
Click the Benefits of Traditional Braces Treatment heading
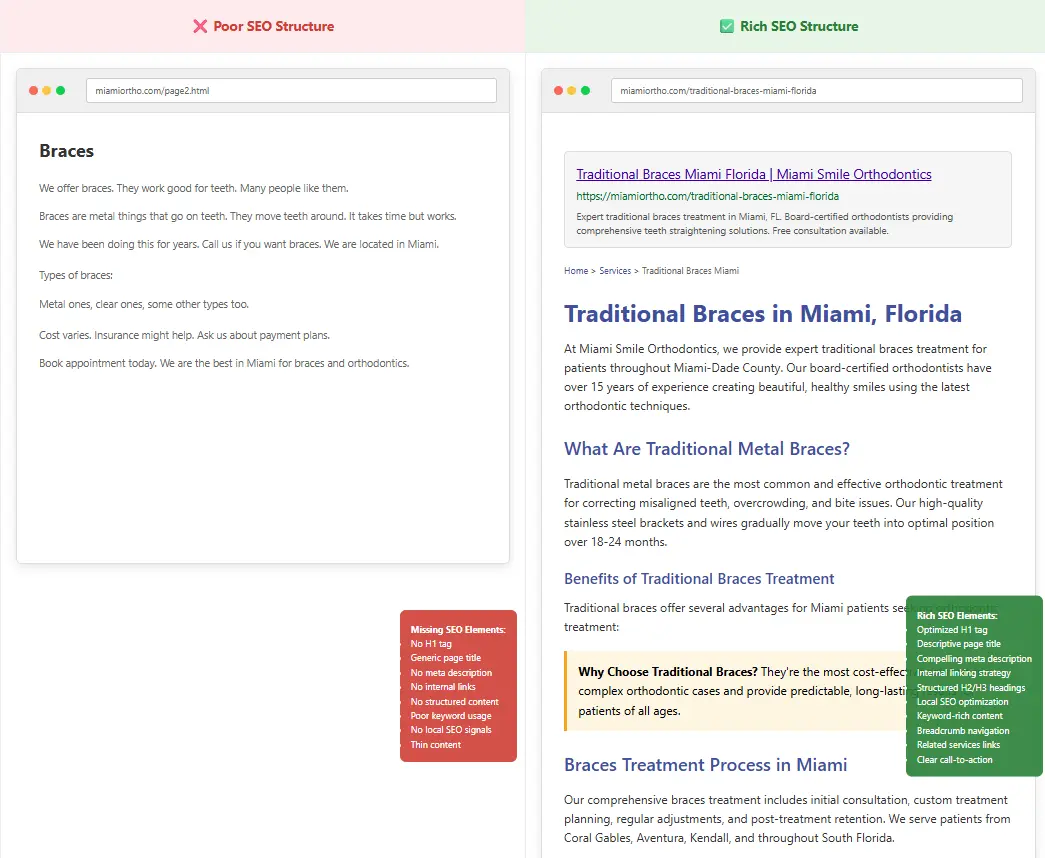(x=699, y=579)
